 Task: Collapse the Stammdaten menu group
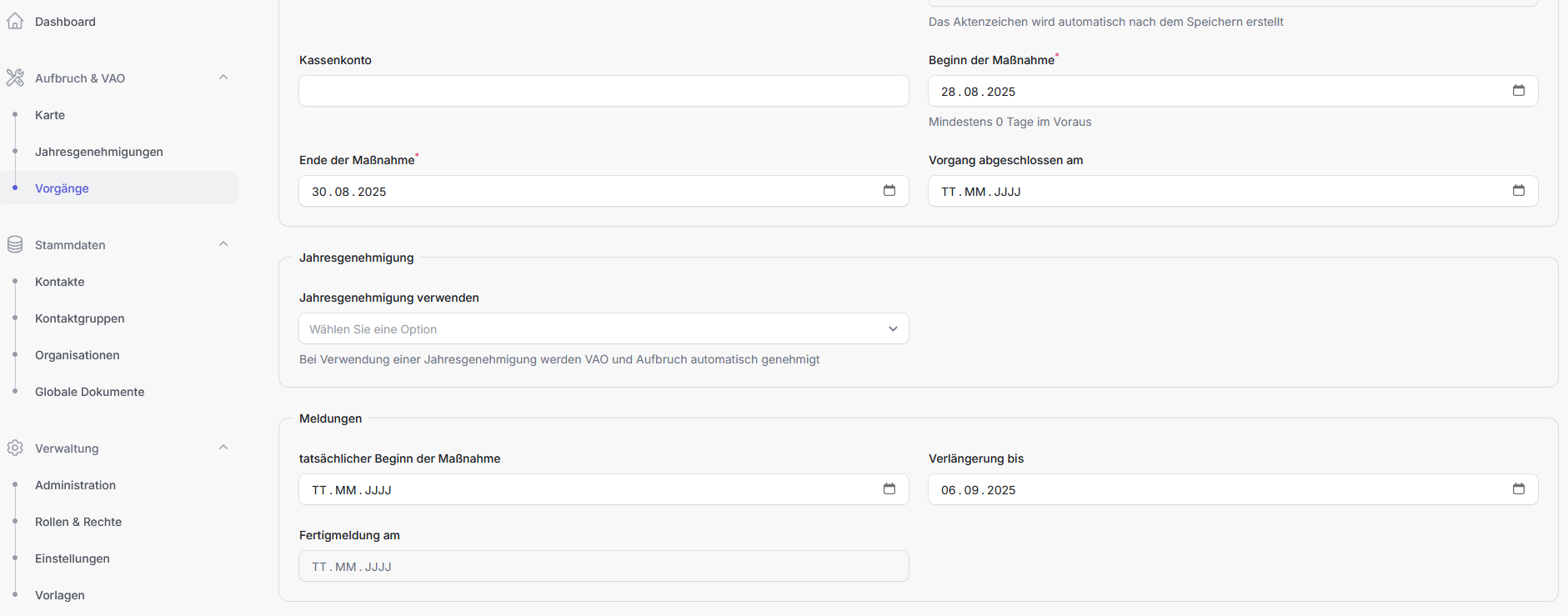[223, 244]
